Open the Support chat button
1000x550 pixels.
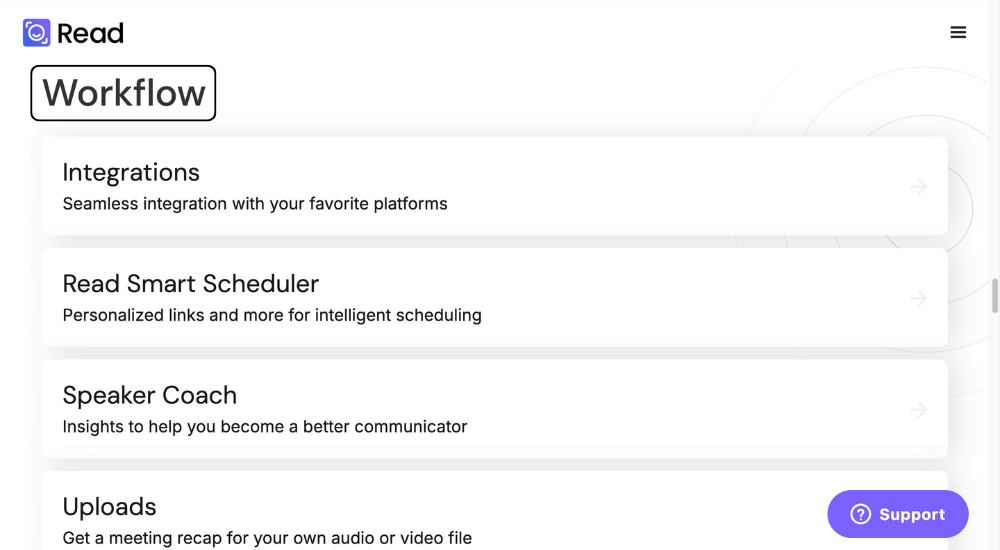(x=898, y=514)
